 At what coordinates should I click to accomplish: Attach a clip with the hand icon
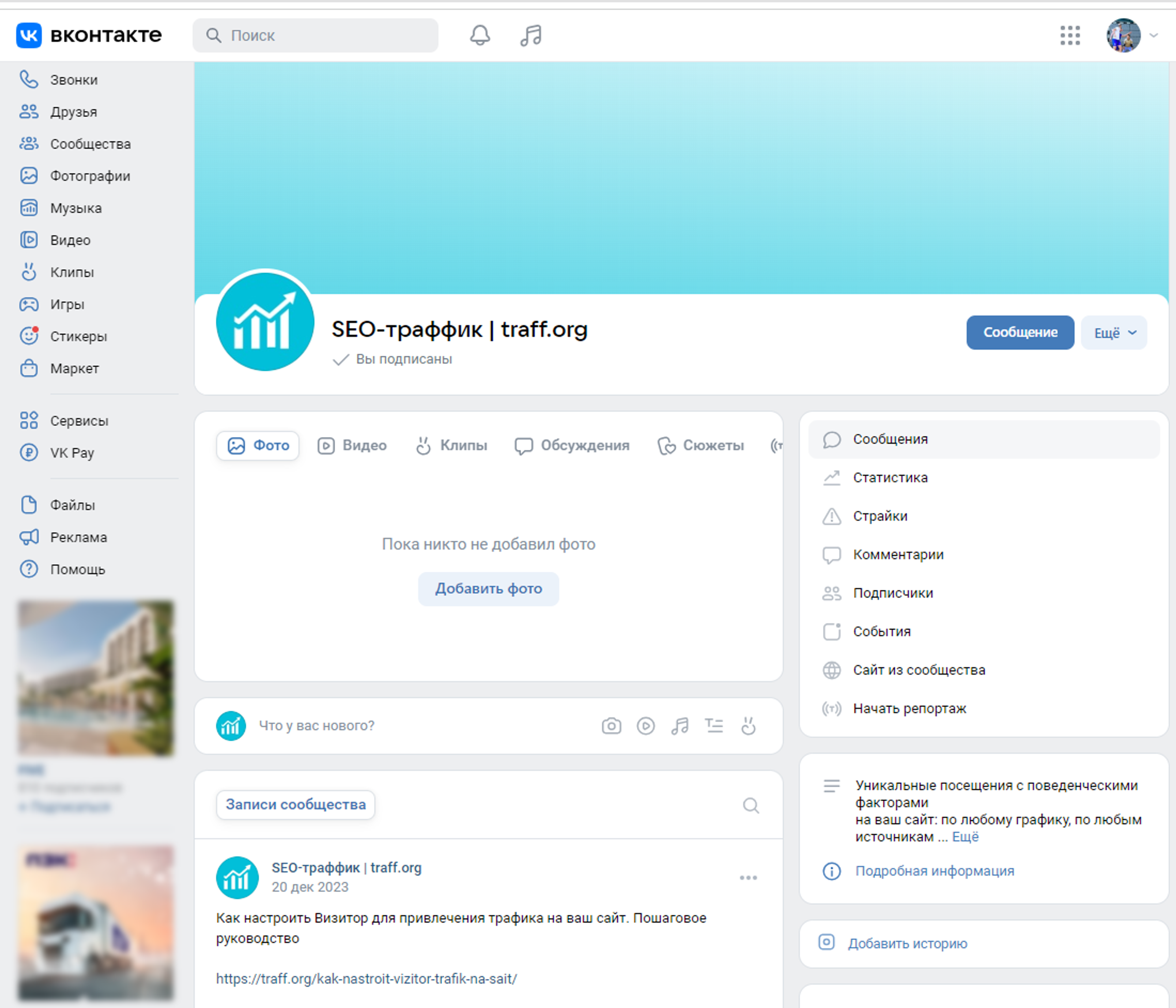click(x=748, y=725)
